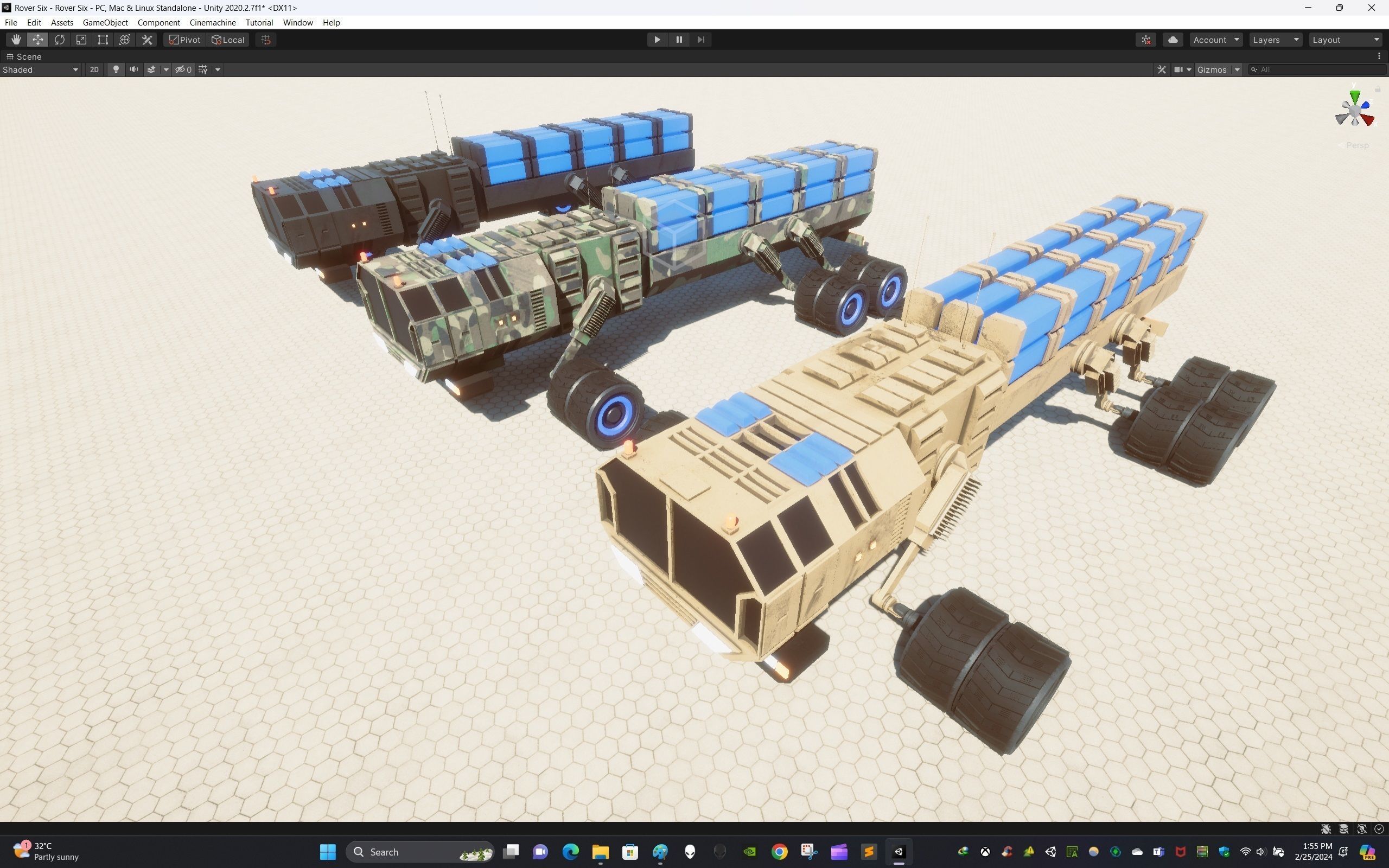1389x868 pixels.
Task: Open the clock showing 1:55 PM
Action: click(x=1312, y=851)
